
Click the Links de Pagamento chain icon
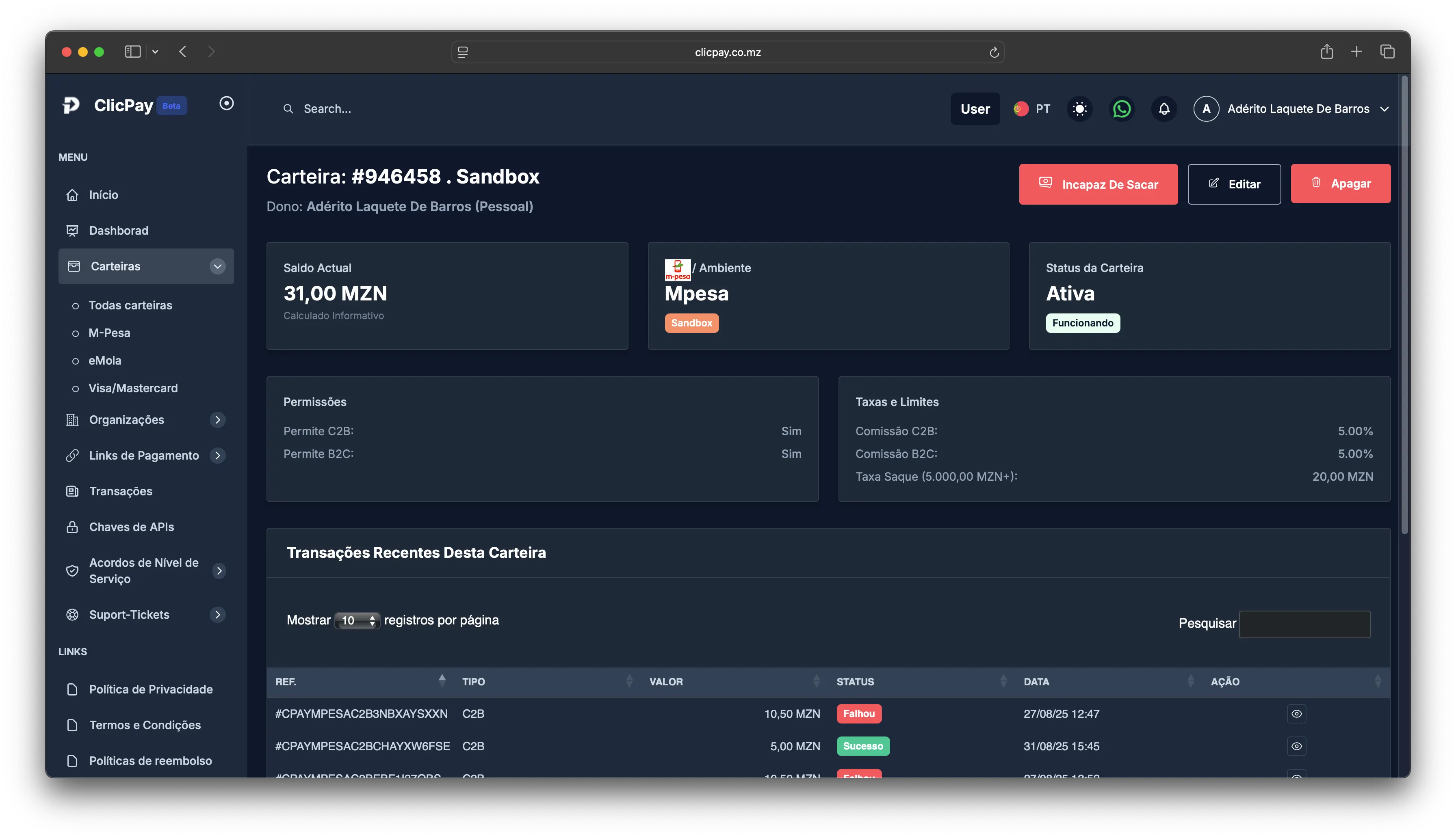point(72,456)
